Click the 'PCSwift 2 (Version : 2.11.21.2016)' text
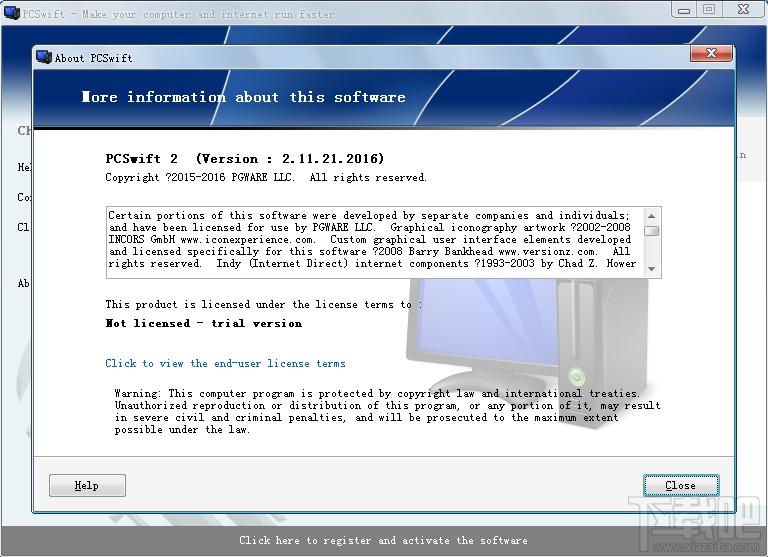This screenshot has height=557, width=768. (x=245, y=159)
